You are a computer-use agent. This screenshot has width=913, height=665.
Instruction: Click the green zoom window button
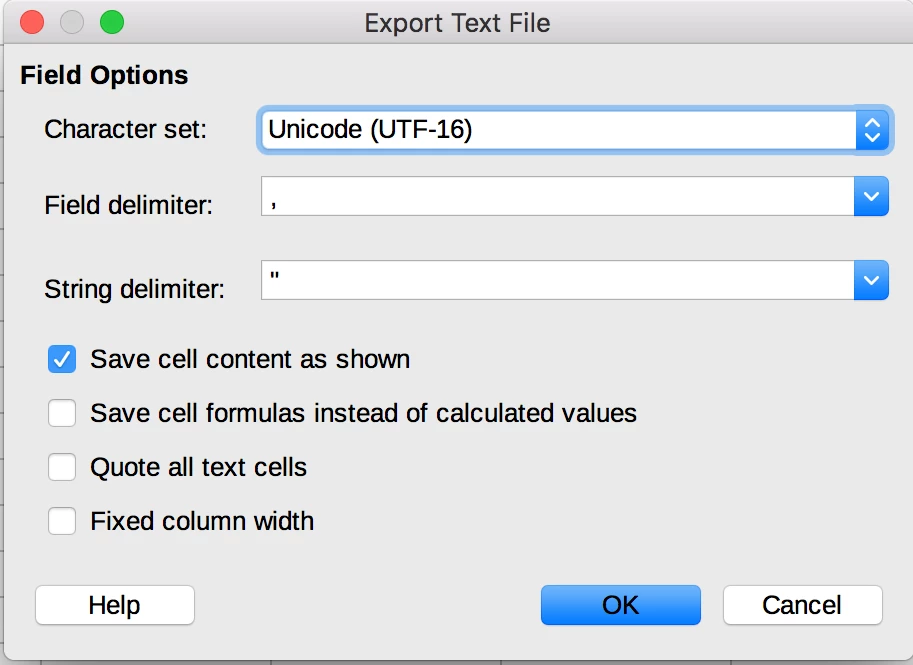[112, 22]
